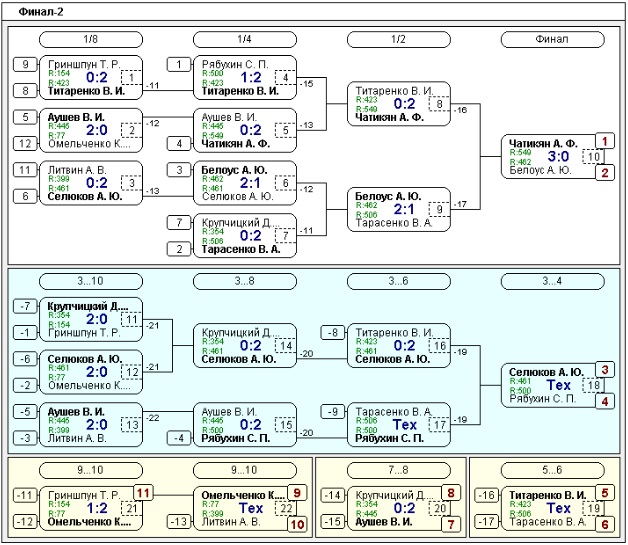Open match Рябухин vs Титаренко score 1:2
The height and width of the screenshot is (545, 628).
click(x=245, y=78)
